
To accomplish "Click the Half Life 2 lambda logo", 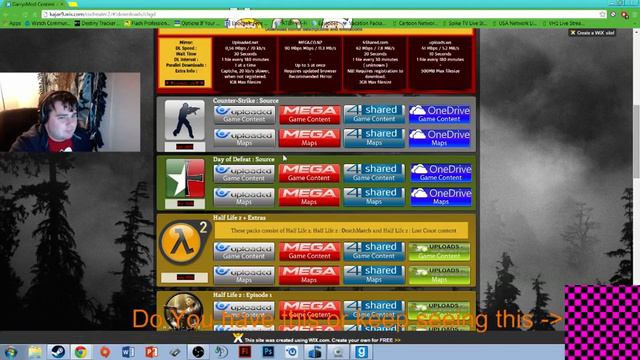I will click(184, 243).
